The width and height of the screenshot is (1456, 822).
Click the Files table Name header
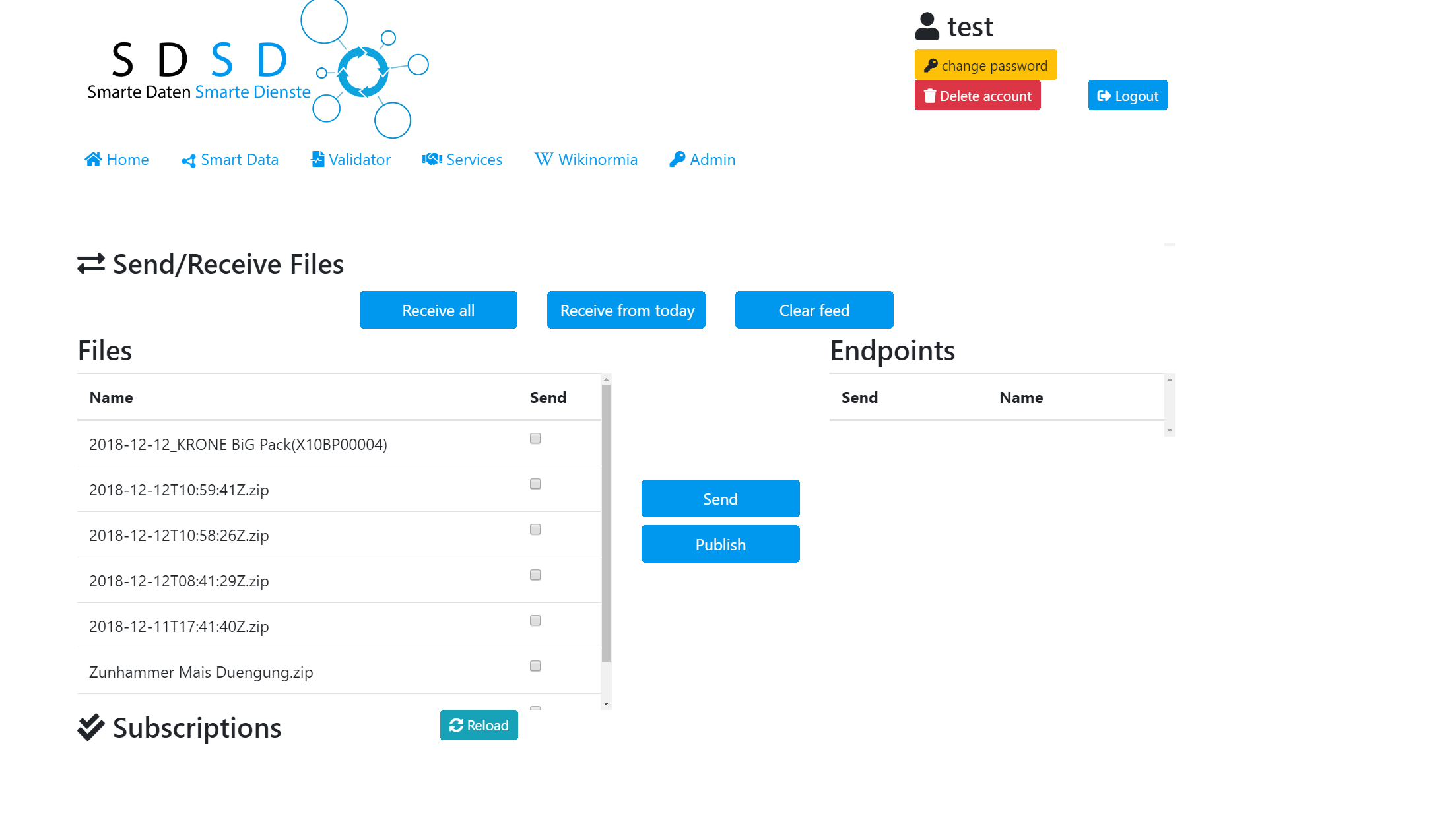click(112, 398)
